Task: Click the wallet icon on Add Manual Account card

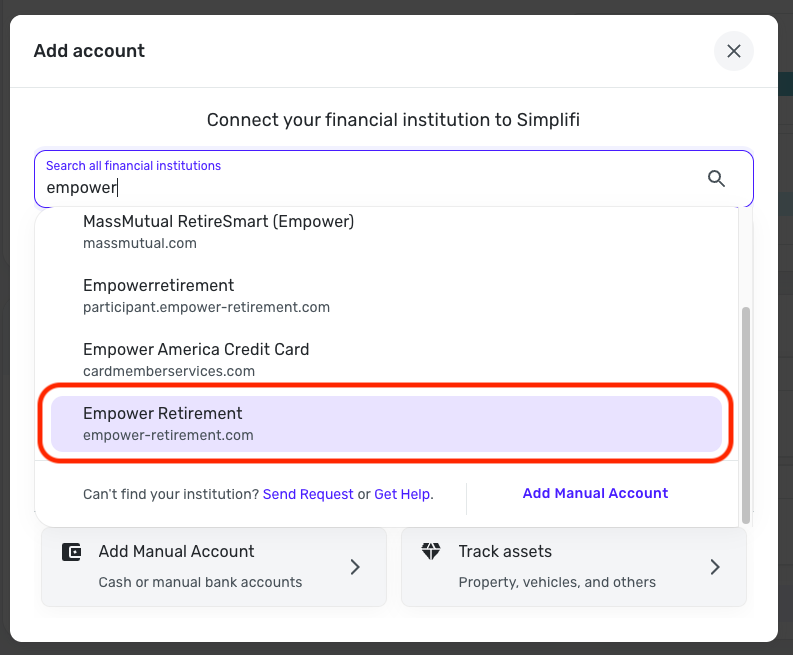Action: point(71,552)
